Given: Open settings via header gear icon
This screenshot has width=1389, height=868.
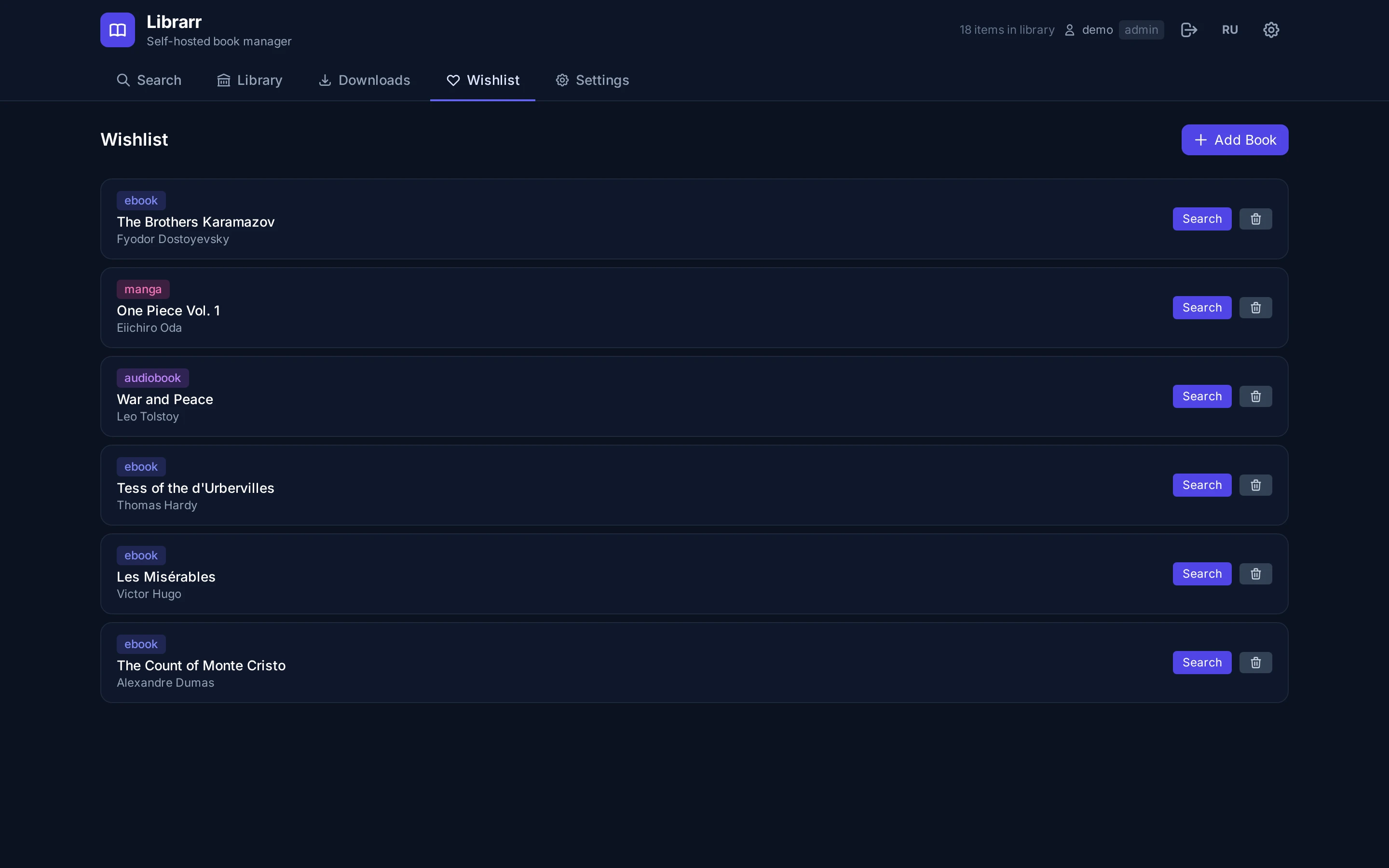Looking at the screenshot, I should click(1271, 30).
